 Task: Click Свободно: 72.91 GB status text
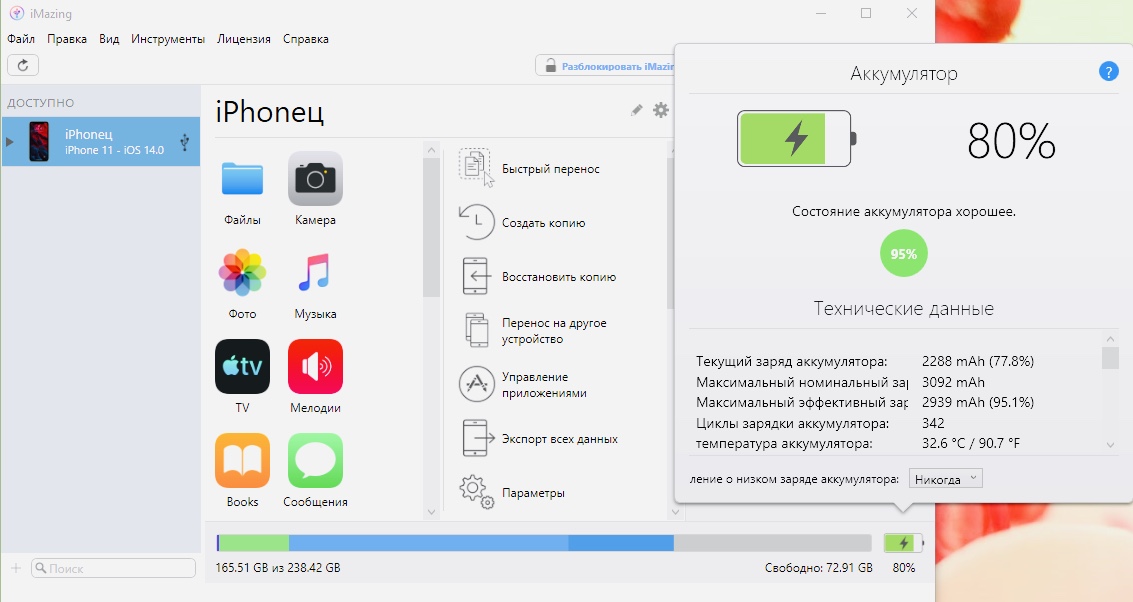pos(819,567)
